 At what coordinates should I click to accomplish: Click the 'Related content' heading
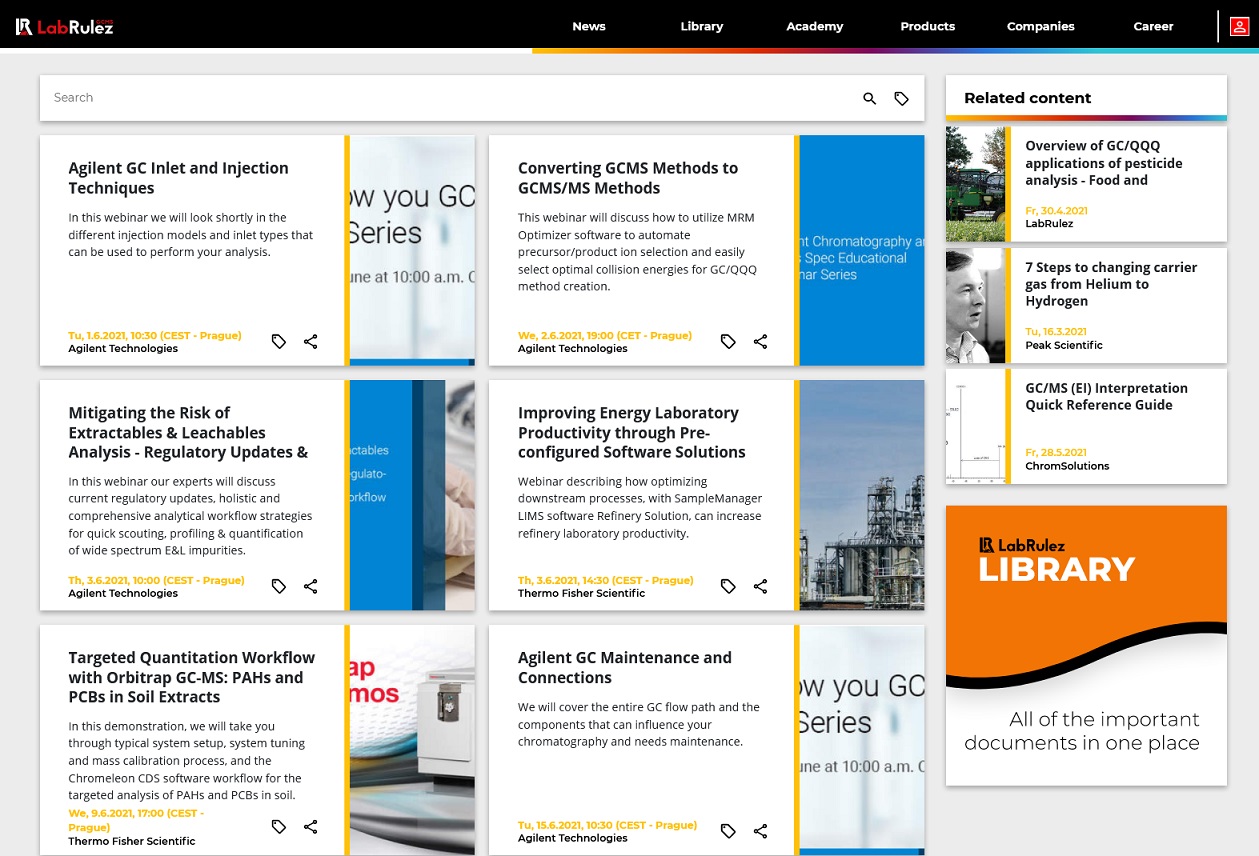[1028, 98]
